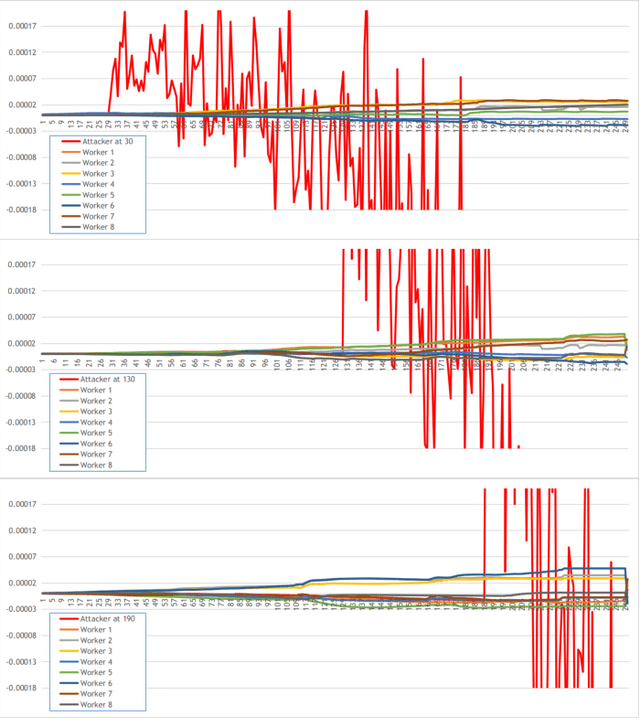
Task: Select Worker 1 in the Attacker at 30 legend
Action: 98,152
